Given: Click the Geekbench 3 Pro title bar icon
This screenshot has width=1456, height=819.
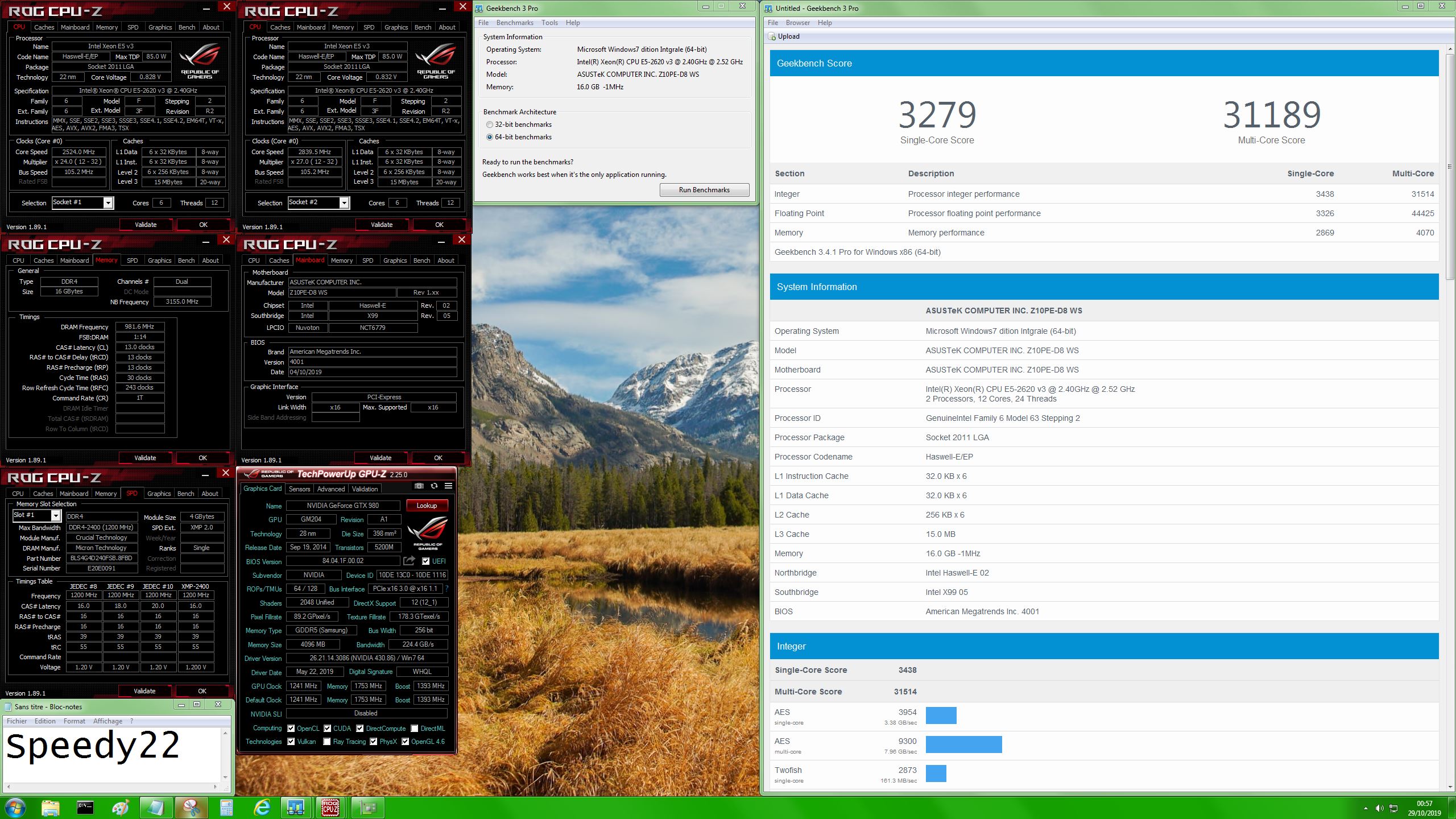Looking at the screenshot, I should click(479, 8).
